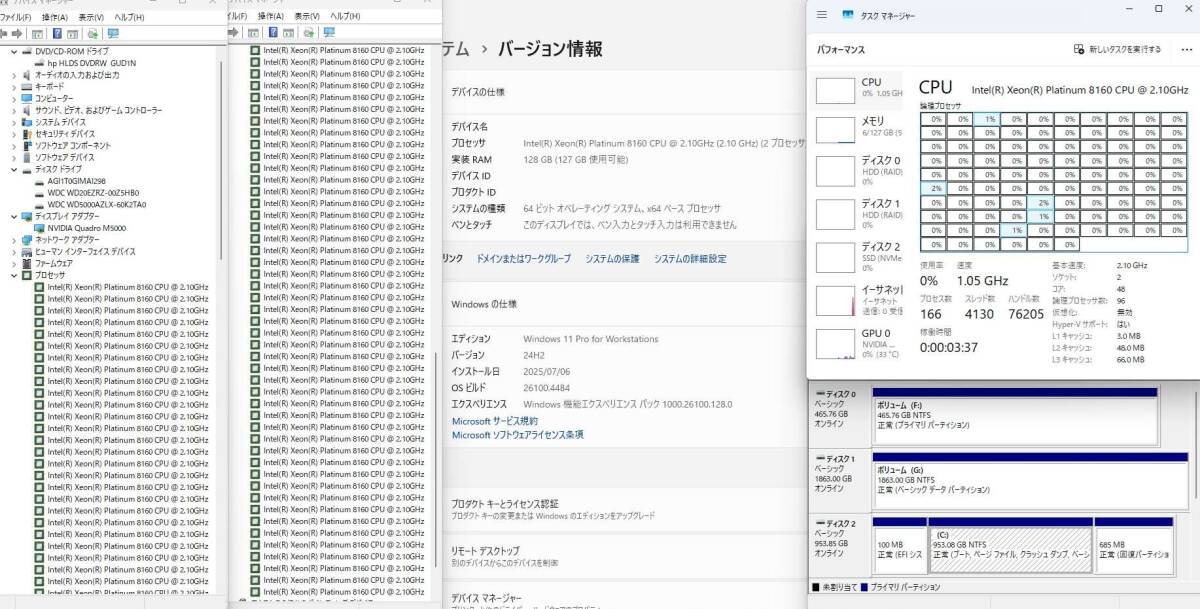
Task: Collapse DVD/CD-ROM ドライブ node
Action: point(13,51)
